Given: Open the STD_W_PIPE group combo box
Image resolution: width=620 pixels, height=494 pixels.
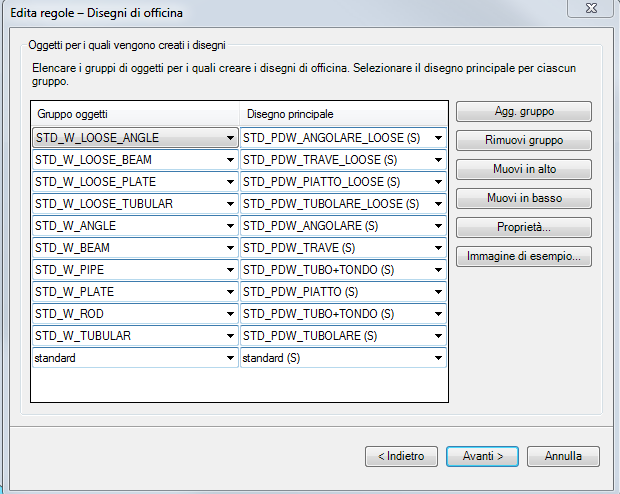Looking at the screenshot, I should pyautogui.click(x=230, y=270).
